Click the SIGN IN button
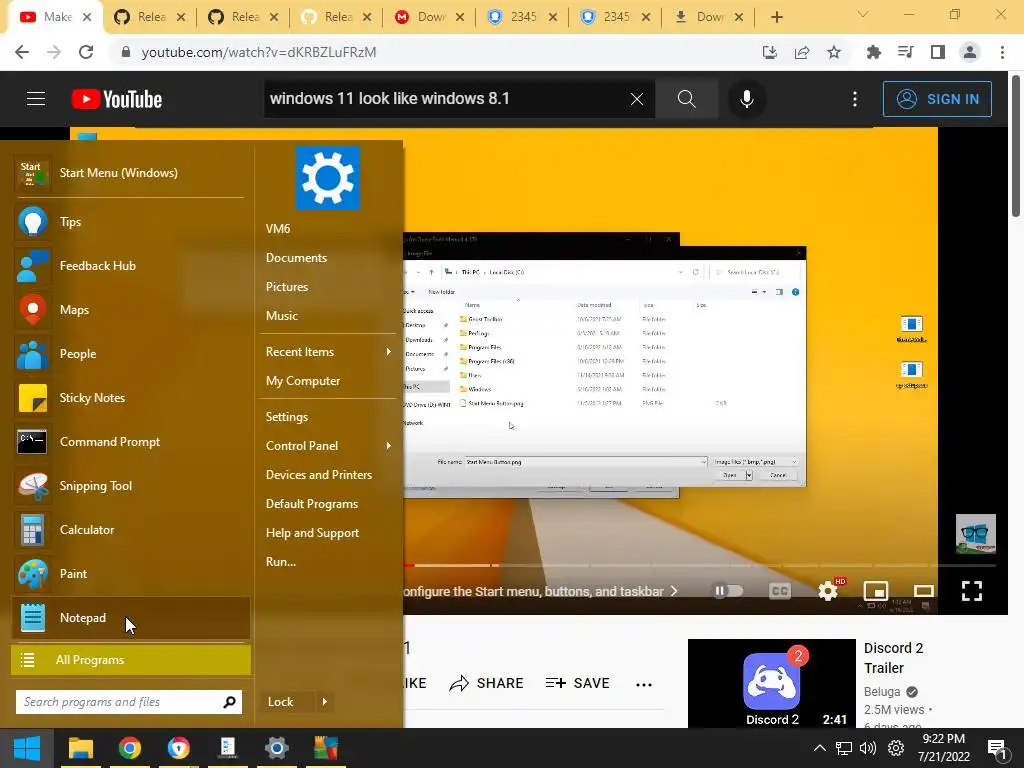This screenshot has height=768, width=1024. (937, 99)
